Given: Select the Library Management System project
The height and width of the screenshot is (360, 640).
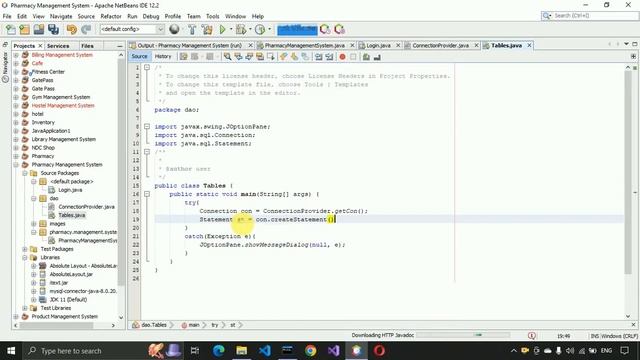Looking at the screenshot, I should click(64, 140).
